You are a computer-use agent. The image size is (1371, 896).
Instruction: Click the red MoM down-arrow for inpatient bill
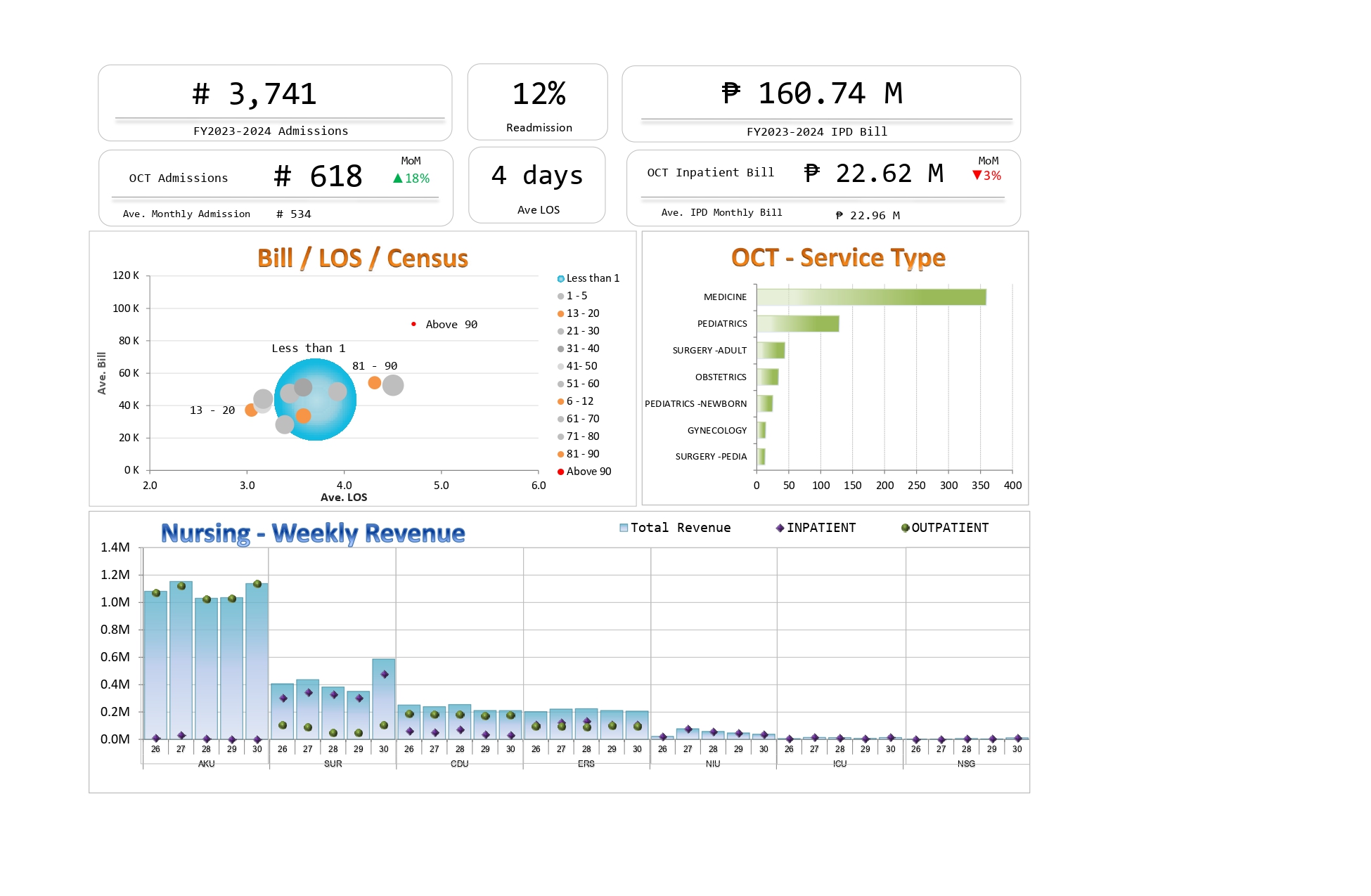[977, 175]
